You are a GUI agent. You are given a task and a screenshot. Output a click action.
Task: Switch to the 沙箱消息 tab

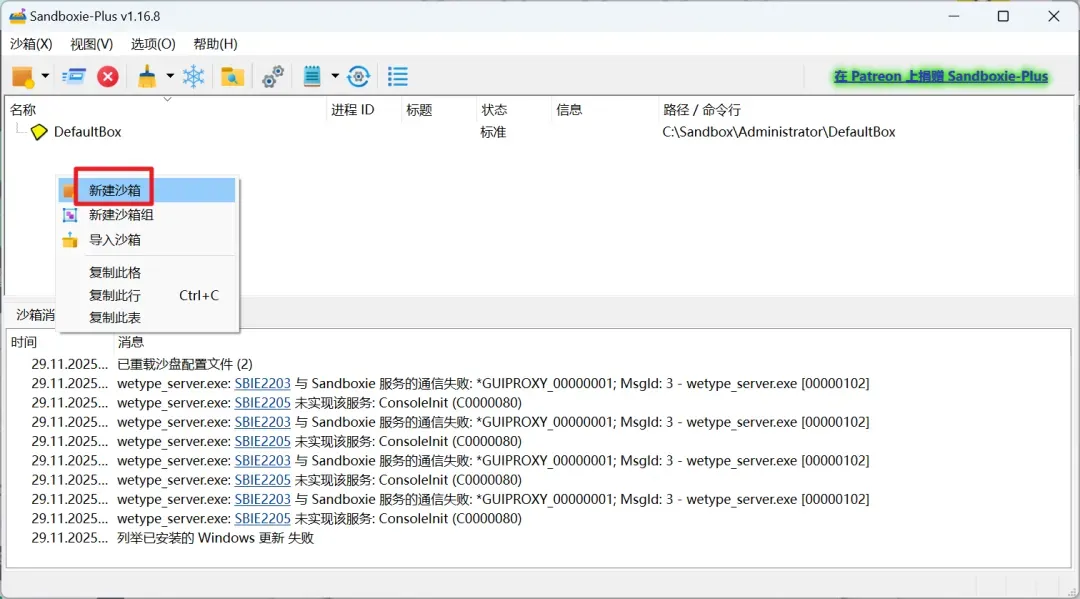point(34,315)
